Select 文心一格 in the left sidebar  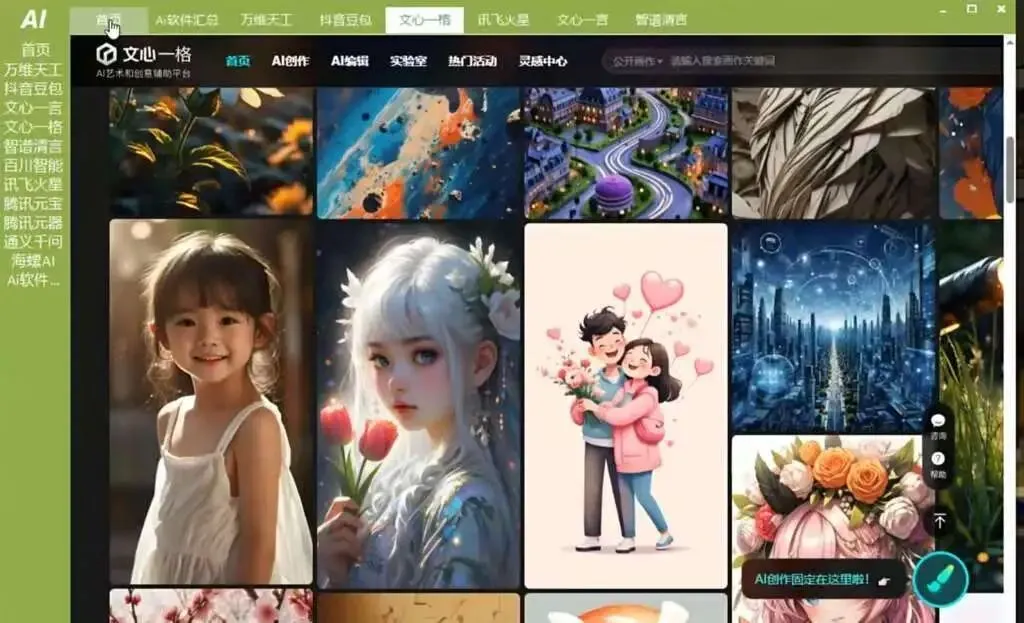[33, 127]
